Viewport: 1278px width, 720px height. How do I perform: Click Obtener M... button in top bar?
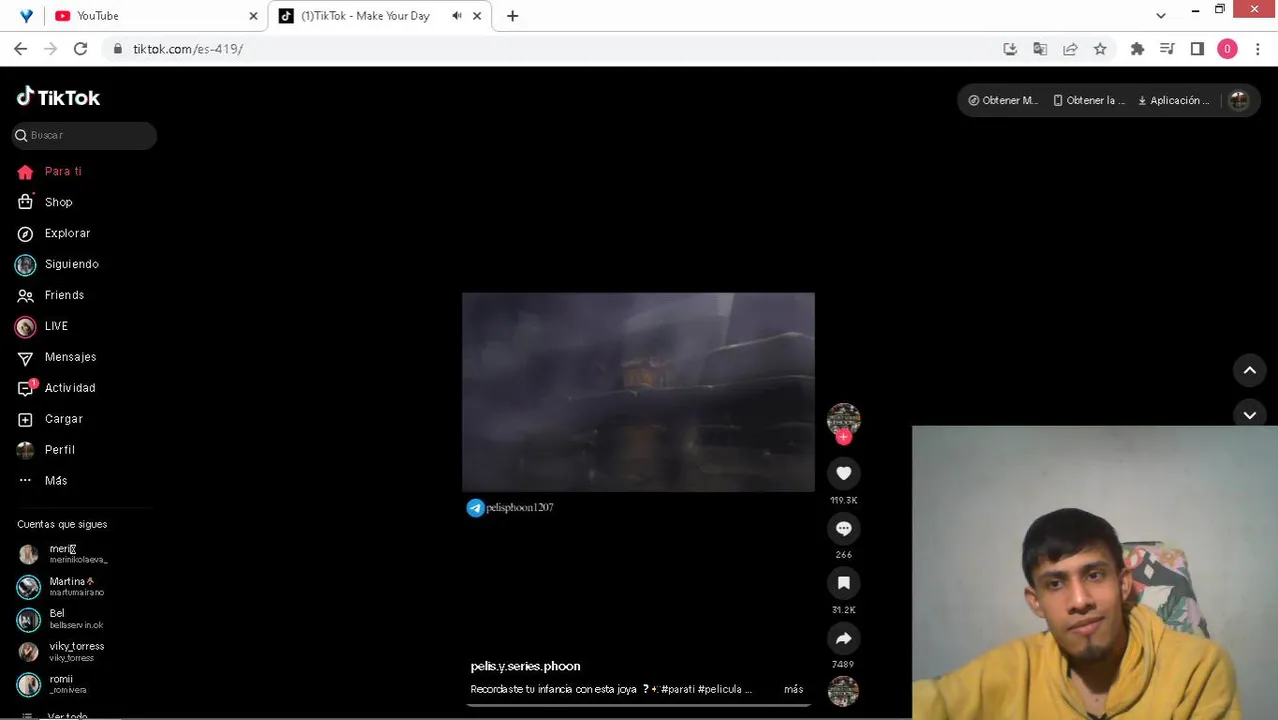[1003, 100]
